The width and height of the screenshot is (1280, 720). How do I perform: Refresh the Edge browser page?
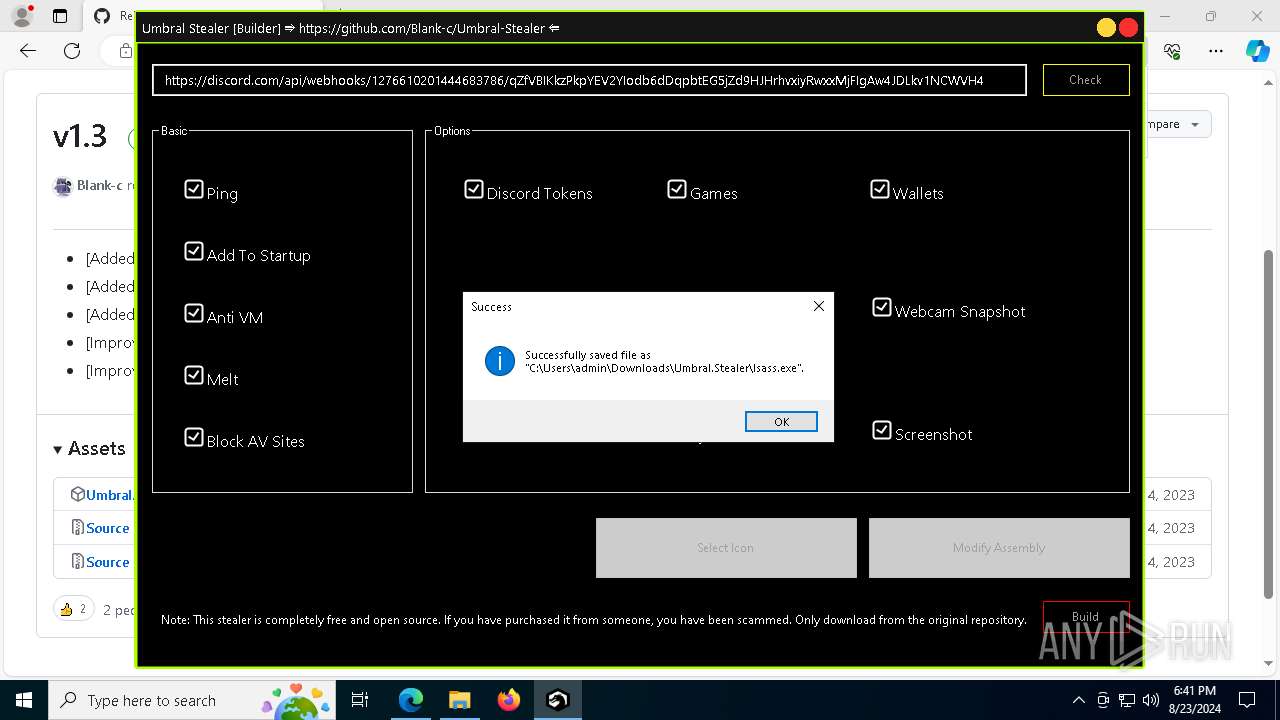[72, 51]
